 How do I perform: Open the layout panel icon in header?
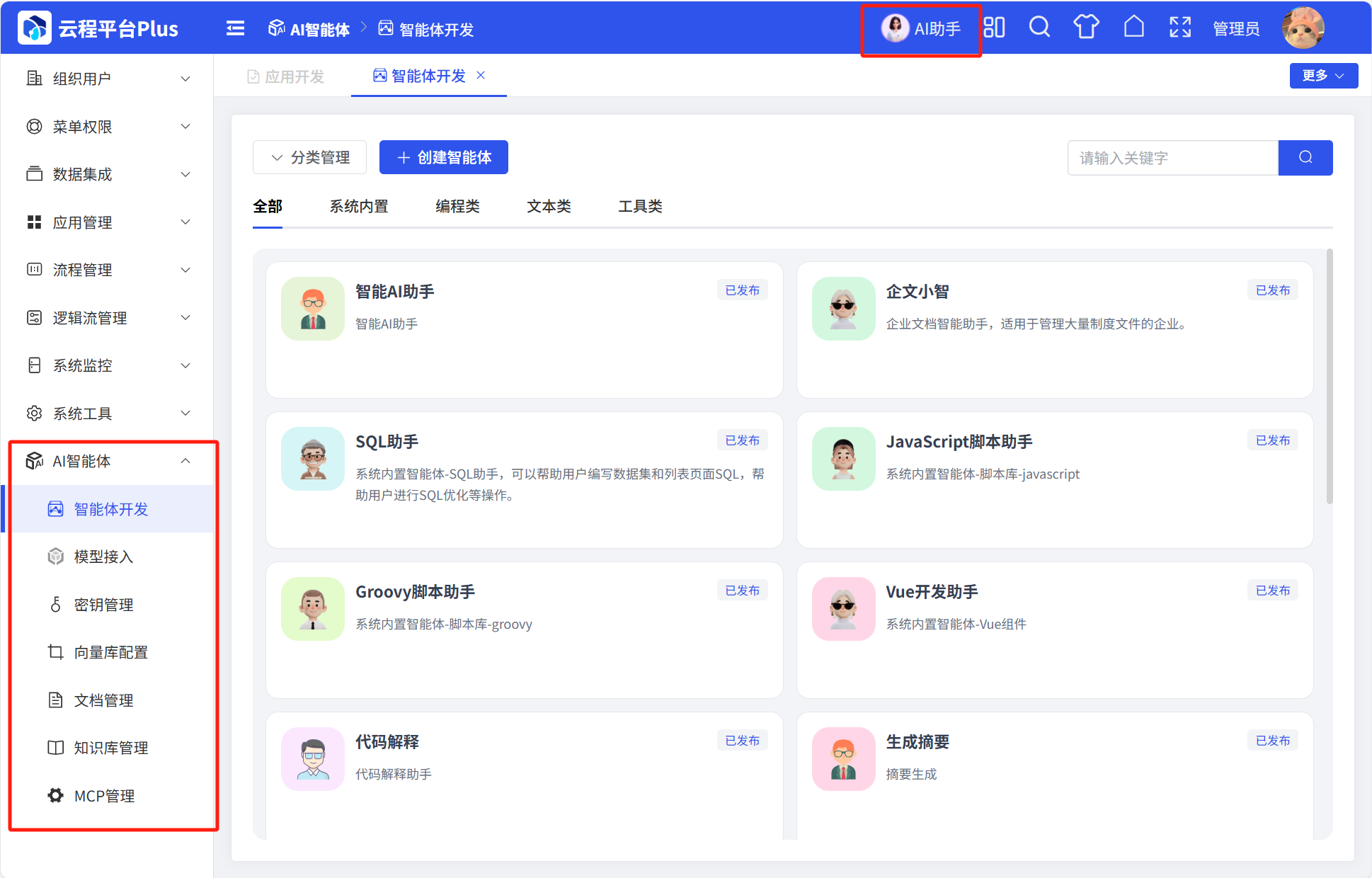point(994,28)
